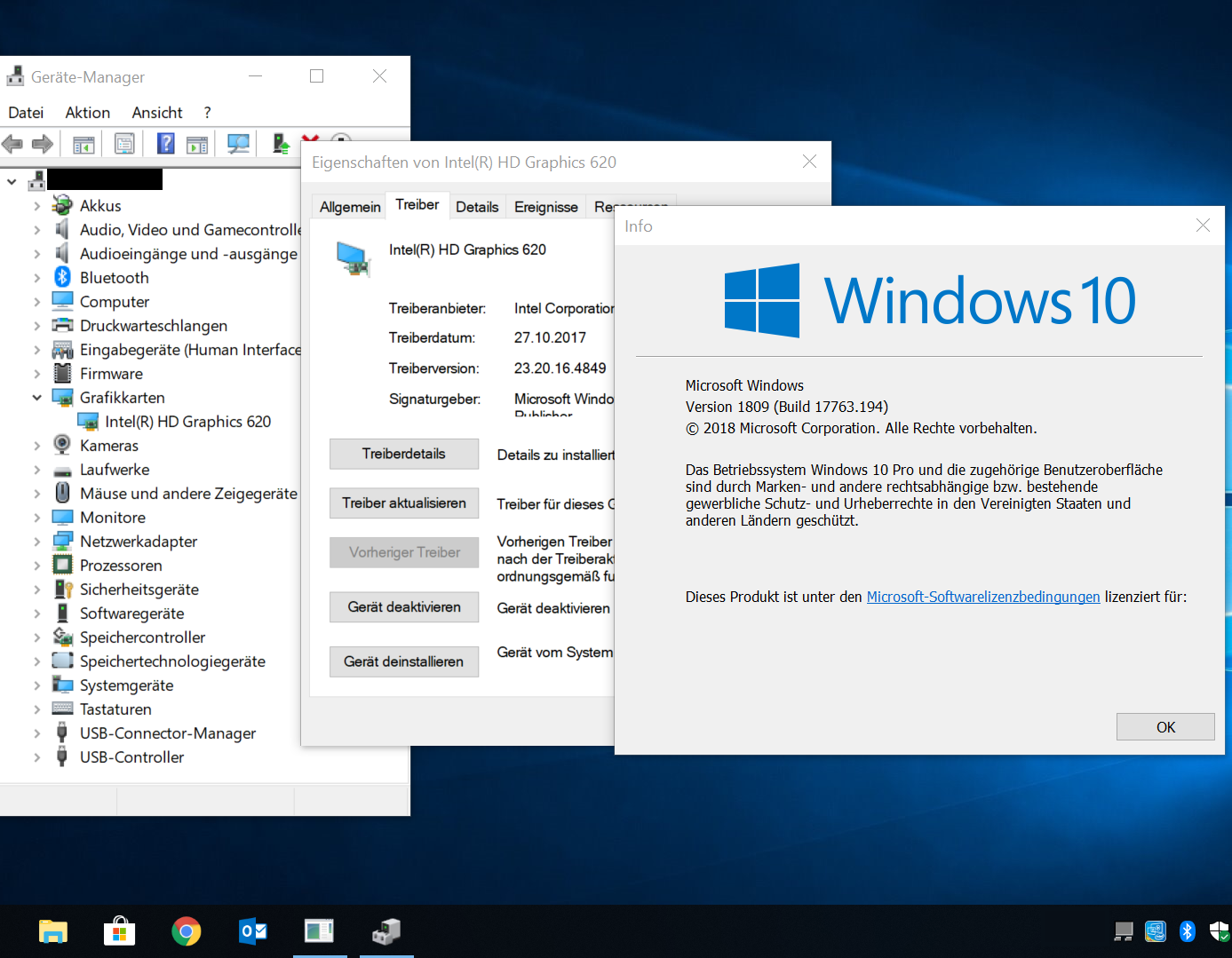Collapse the root computer node
This screenshot has height=958, width=1232.
pos(12,182)
